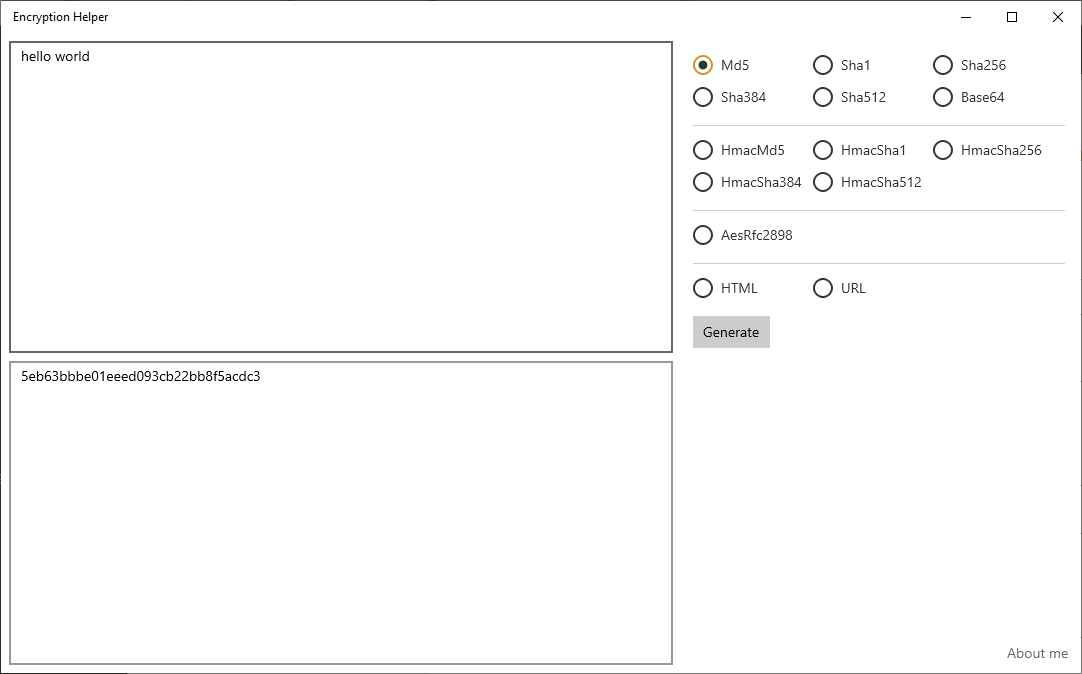
Task: Click the Generate button
Action: click(x=731, y=332)
